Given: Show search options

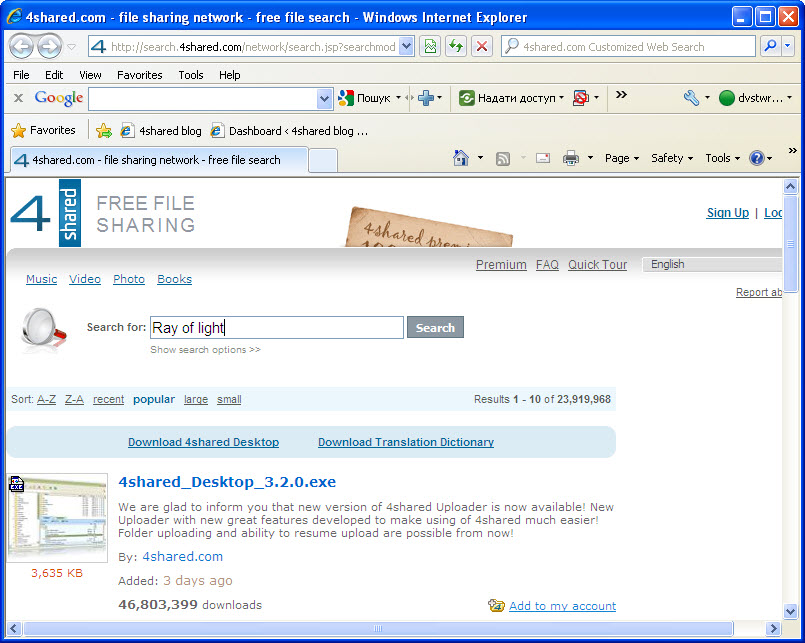Looking at the screenshot, I should [x=205, y=350].
